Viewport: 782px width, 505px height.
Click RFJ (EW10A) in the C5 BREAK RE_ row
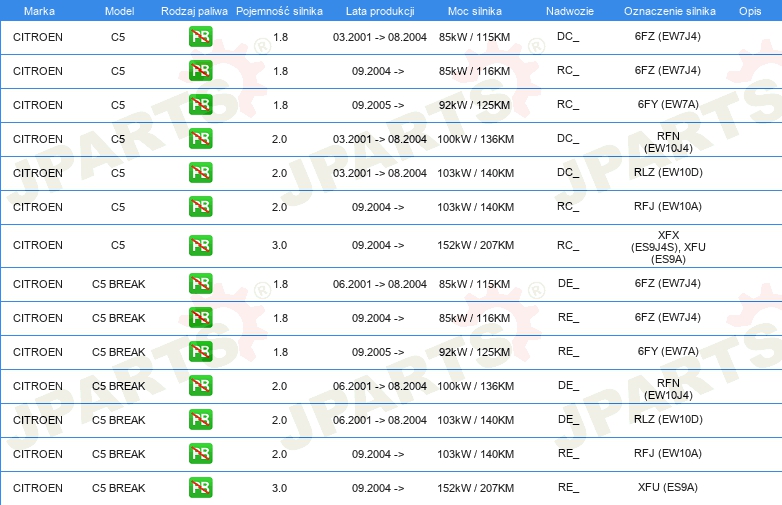click(x=668, y=453)
